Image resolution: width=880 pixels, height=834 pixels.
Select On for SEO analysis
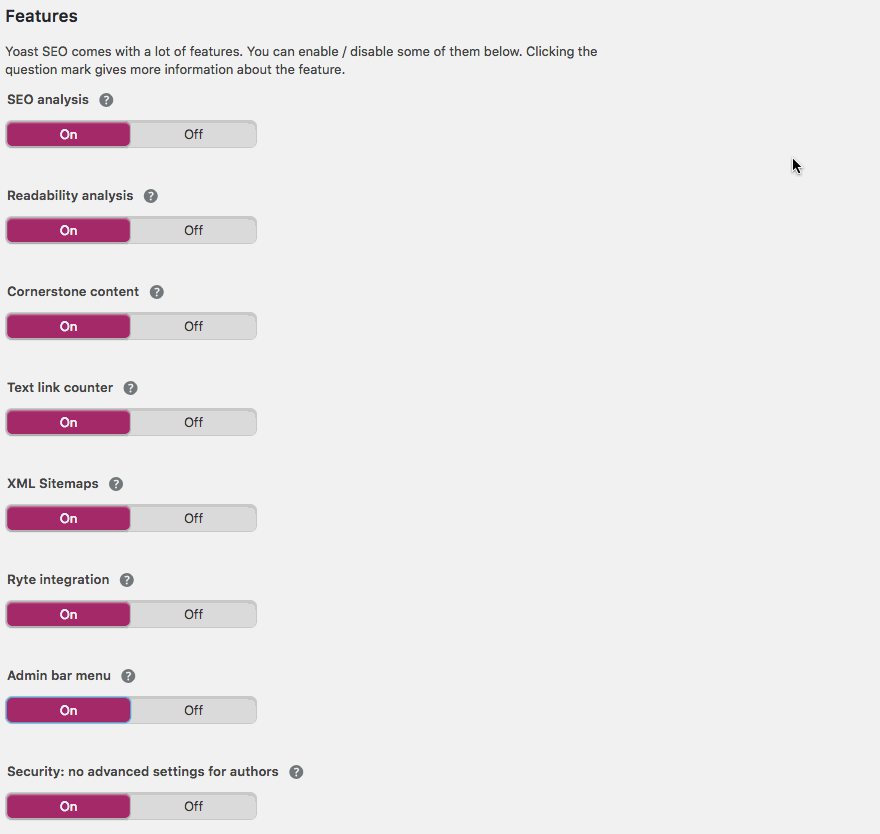click(68, 134)
